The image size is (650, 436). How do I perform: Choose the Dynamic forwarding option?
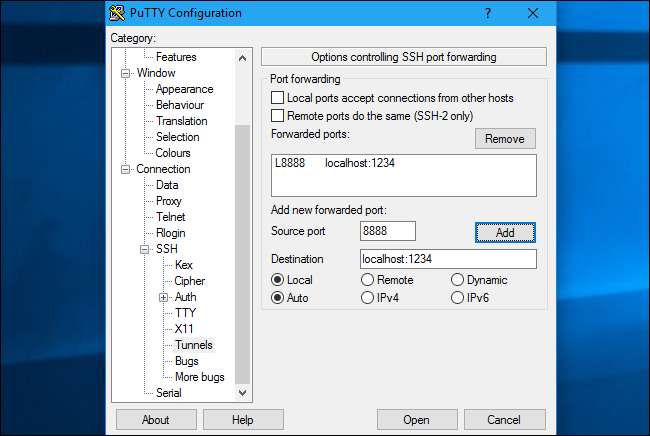458,280
